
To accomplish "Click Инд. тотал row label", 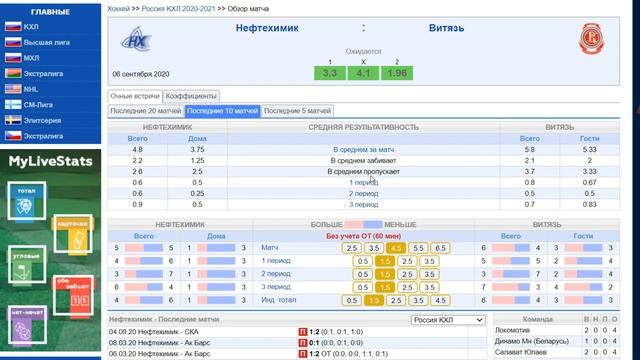I will click(279, 300).
